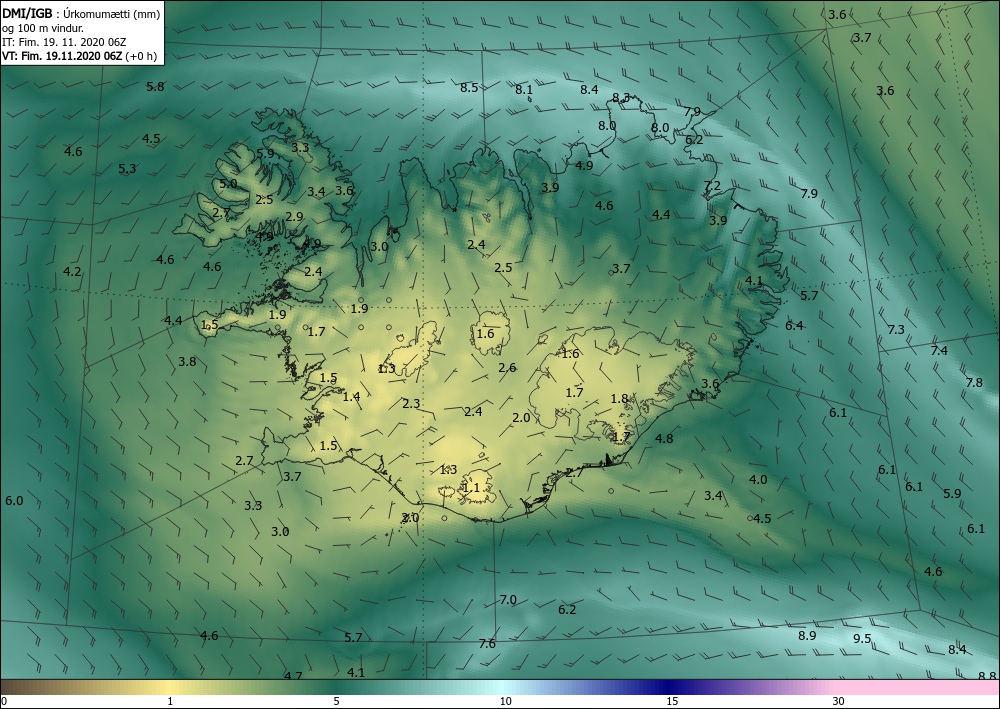Click the 7.6 value on the map
Screen dimensions: 1000x709
pos(487,644)
